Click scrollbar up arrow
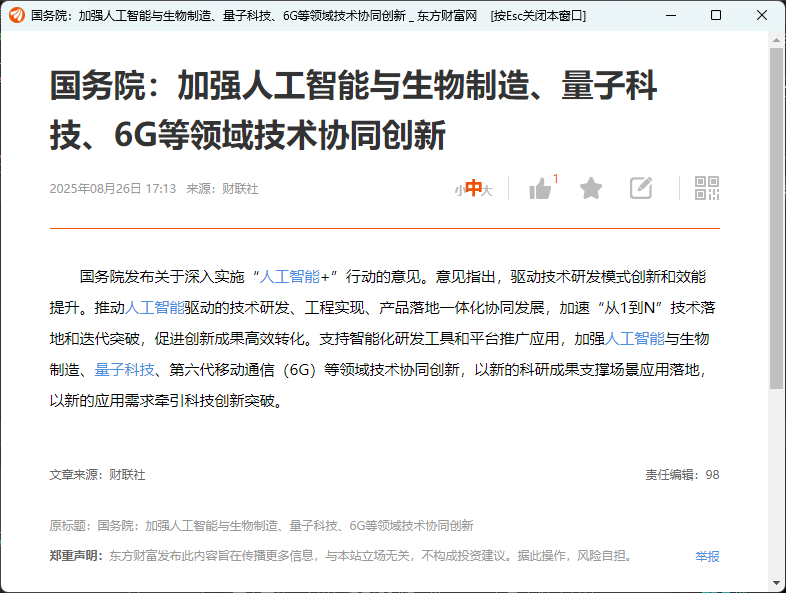Screen dimensions: 786x593 point(776,40)
